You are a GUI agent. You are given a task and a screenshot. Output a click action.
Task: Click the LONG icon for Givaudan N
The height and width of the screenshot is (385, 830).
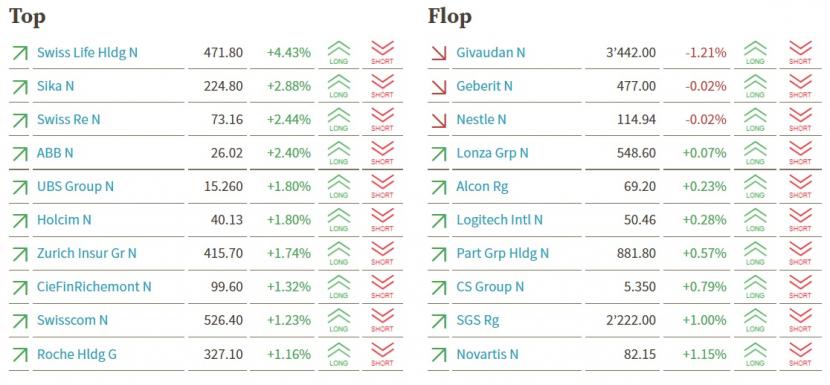755,53
